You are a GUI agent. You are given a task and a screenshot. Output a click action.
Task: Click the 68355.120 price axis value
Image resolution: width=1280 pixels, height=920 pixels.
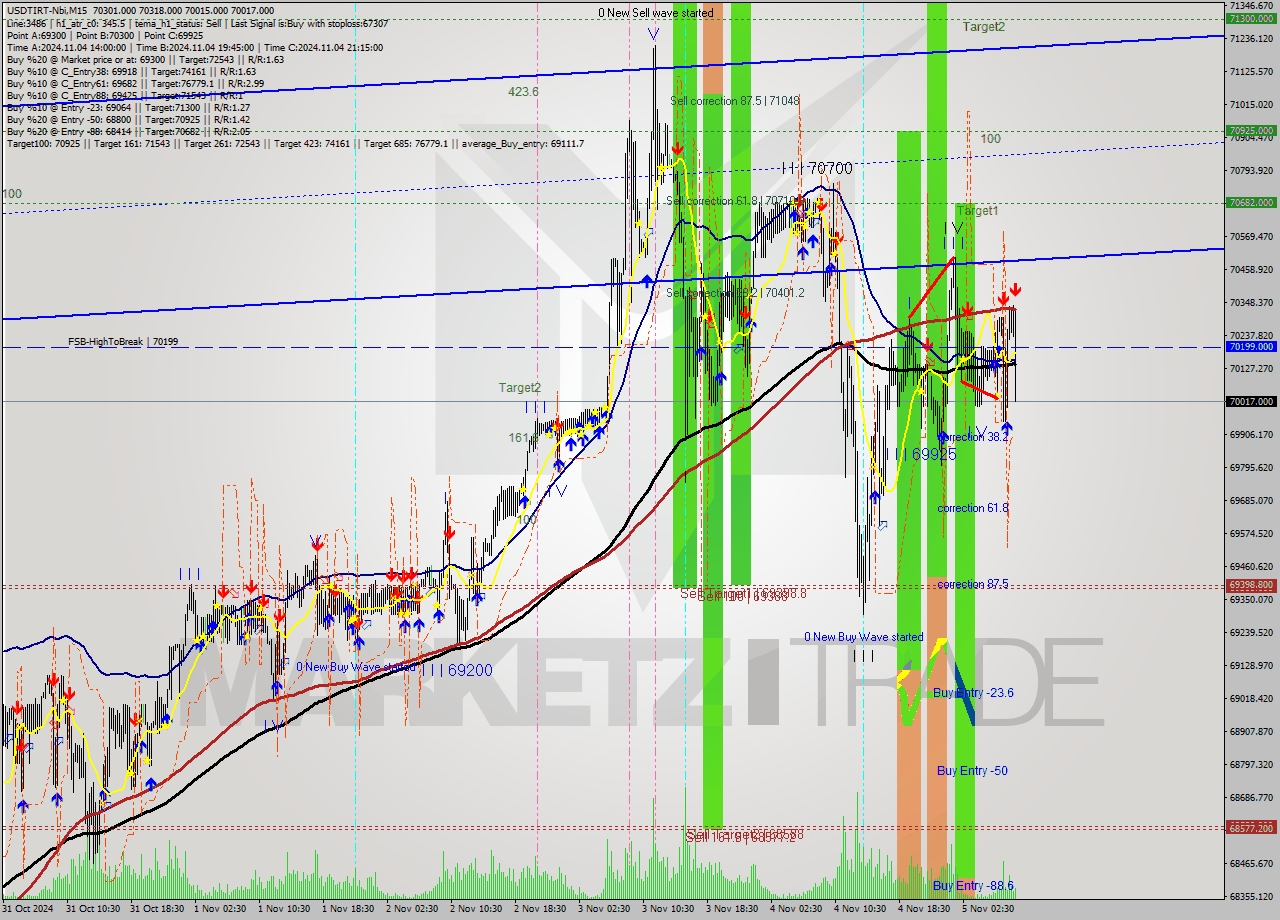click(x=1251, y=896)
